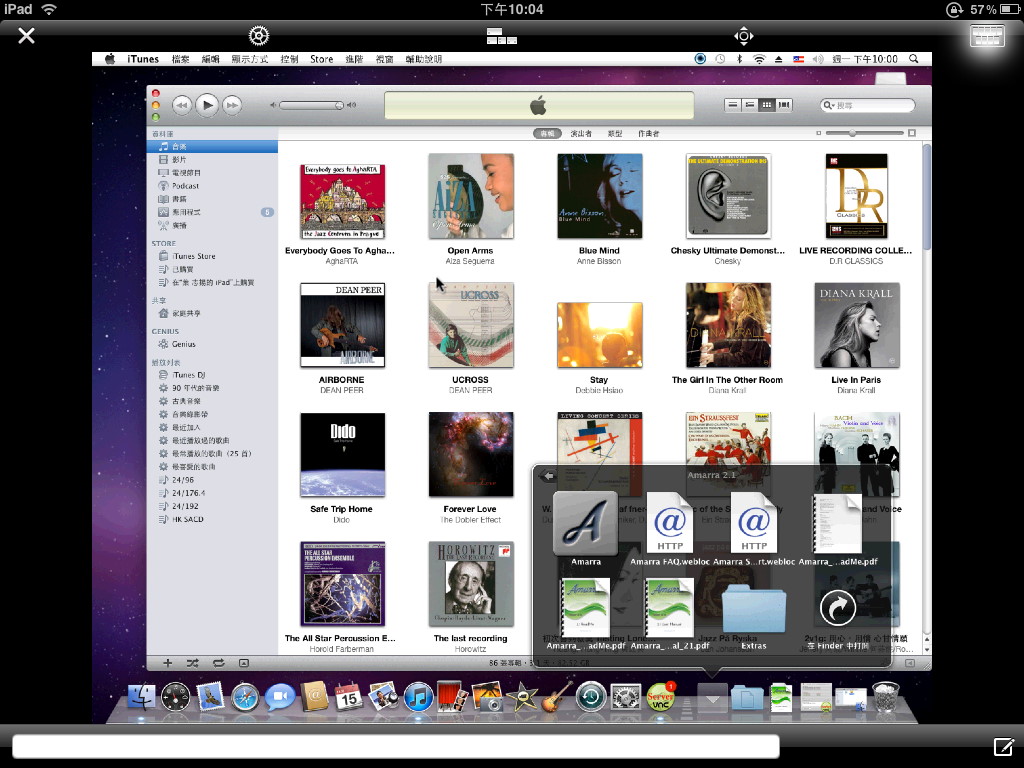Open the iTunes menu in menu bar

point(143,59)
